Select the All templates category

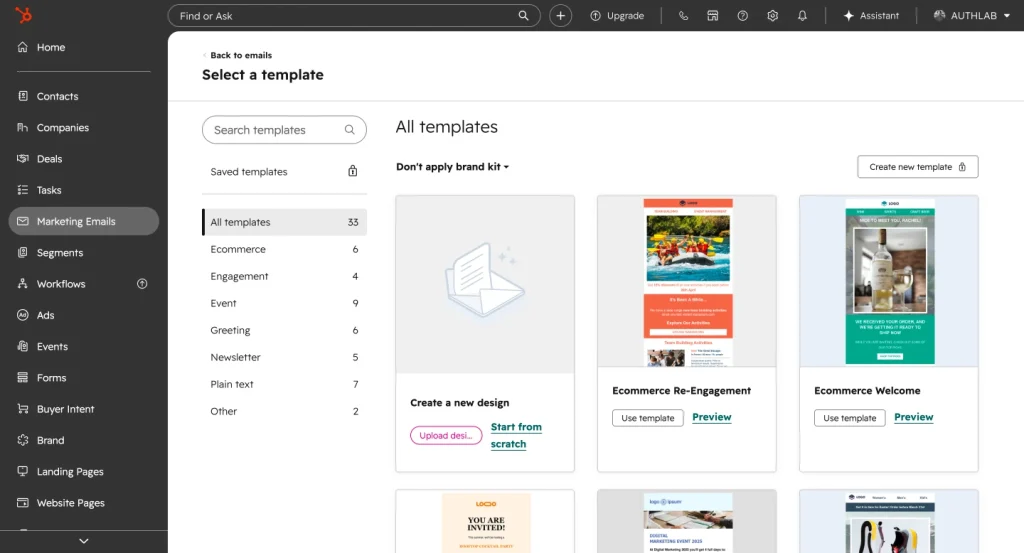284,222
